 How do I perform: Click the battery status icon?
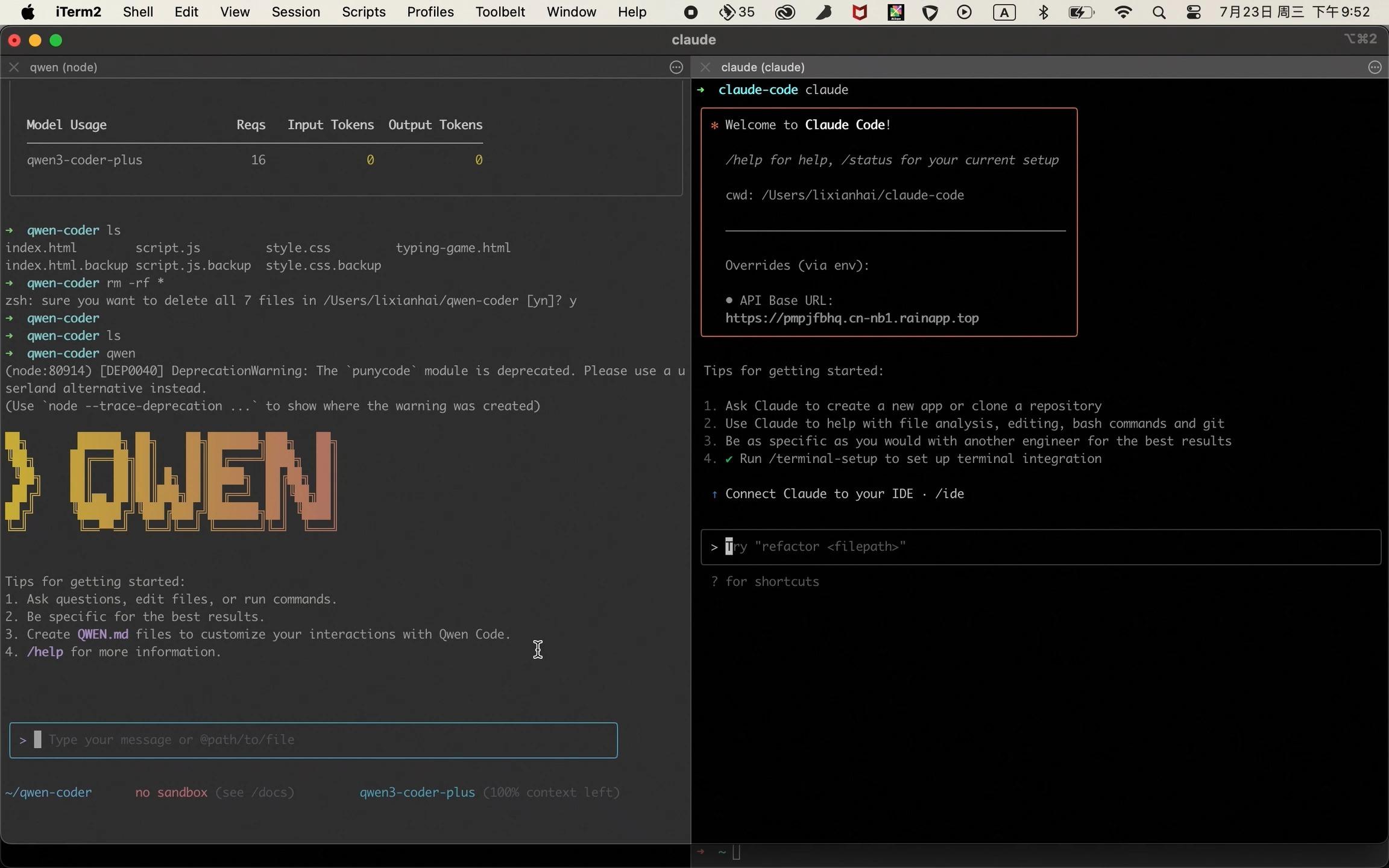pos(1081,12)
